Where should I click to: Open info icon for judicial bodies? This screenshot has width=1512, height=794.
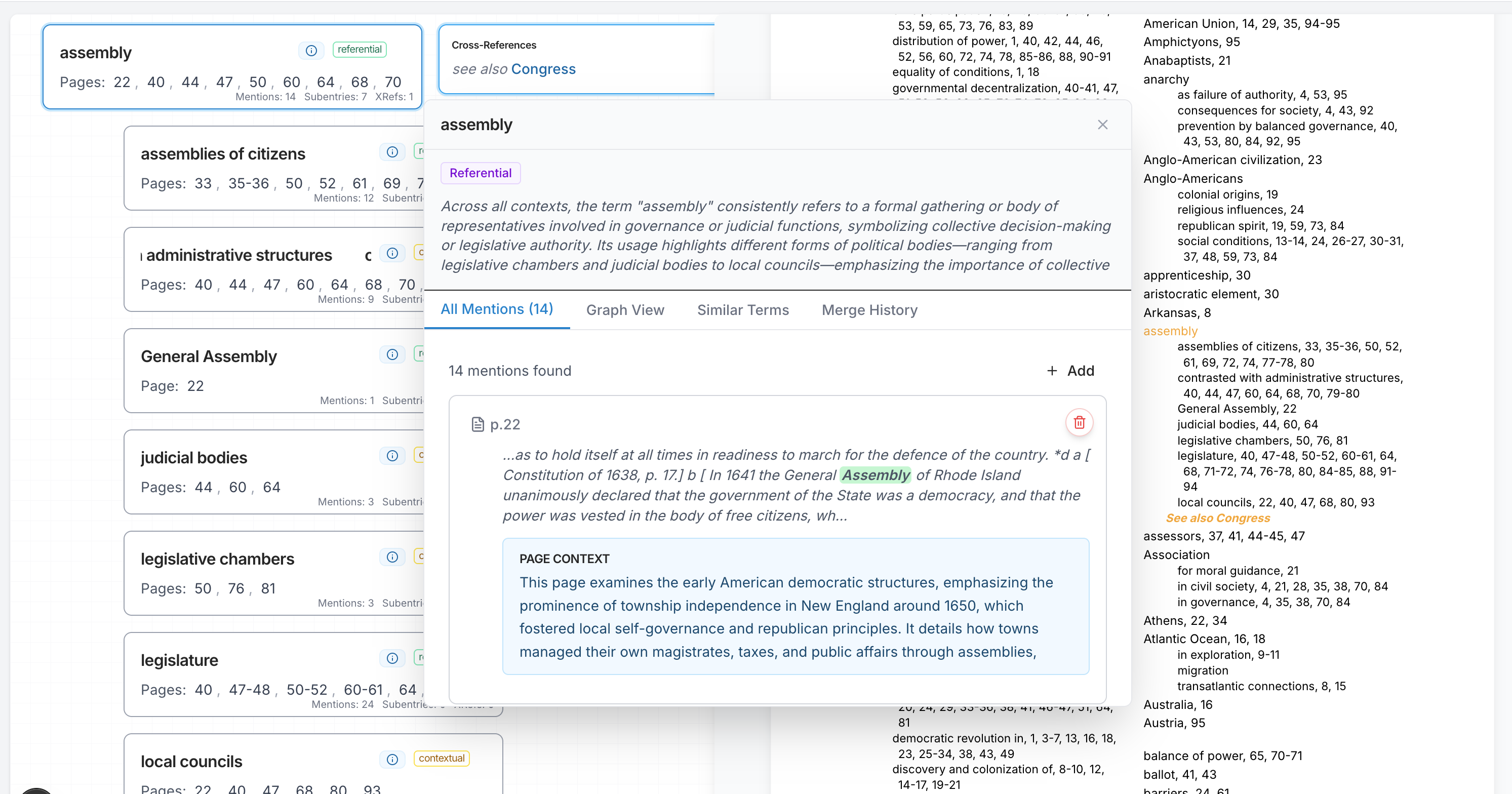tap(392, 455)
